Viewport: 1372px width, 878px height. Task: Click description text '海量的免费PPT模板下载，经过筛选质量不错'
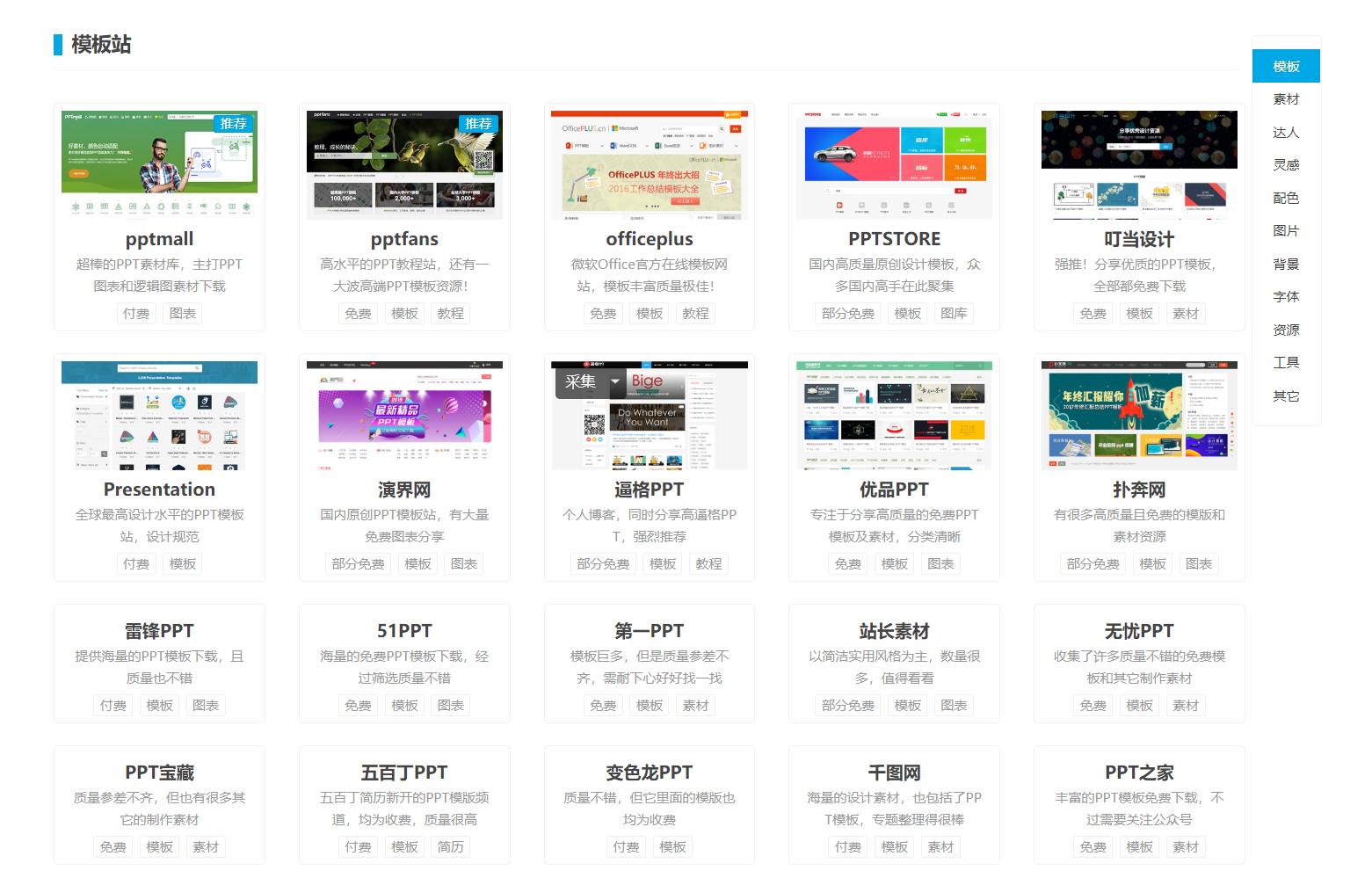point(404,667)
